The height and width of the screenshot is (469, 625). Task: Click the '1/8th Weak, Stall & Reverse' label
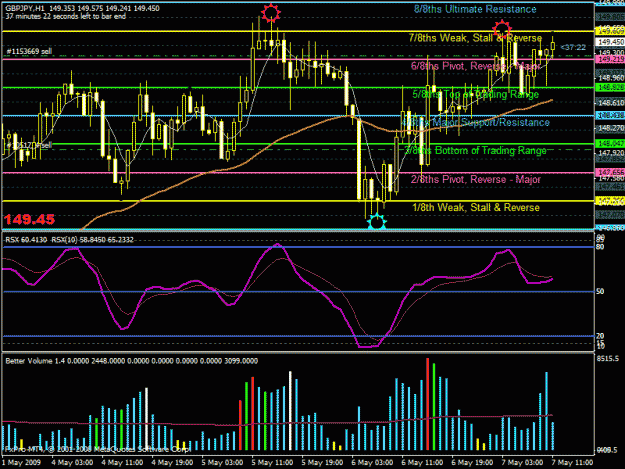coord(476,208)
